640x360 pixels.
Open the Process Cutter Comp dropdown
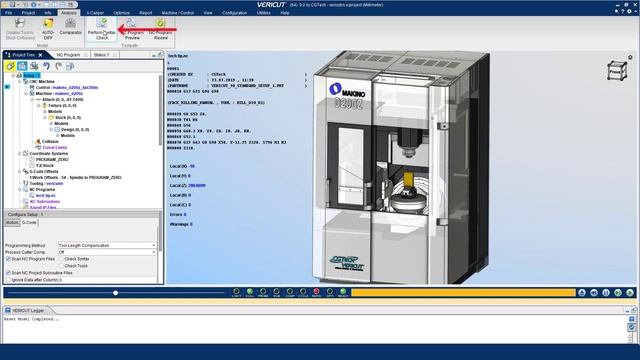pyautogui.click(x=107, y=252)
